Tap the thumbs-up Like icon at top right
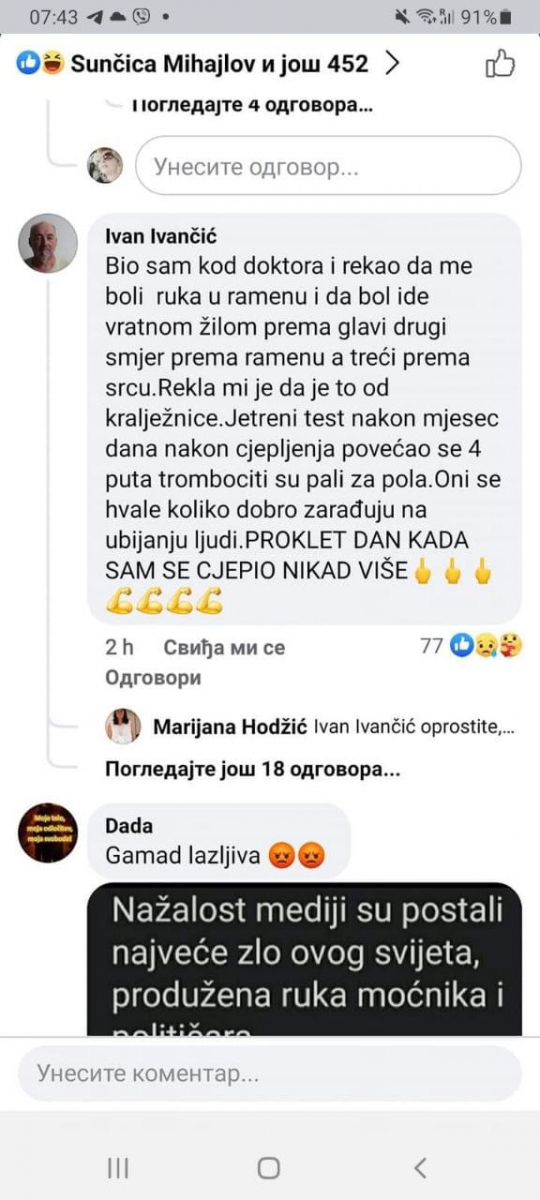The image size is (540, 1200). 499,65
